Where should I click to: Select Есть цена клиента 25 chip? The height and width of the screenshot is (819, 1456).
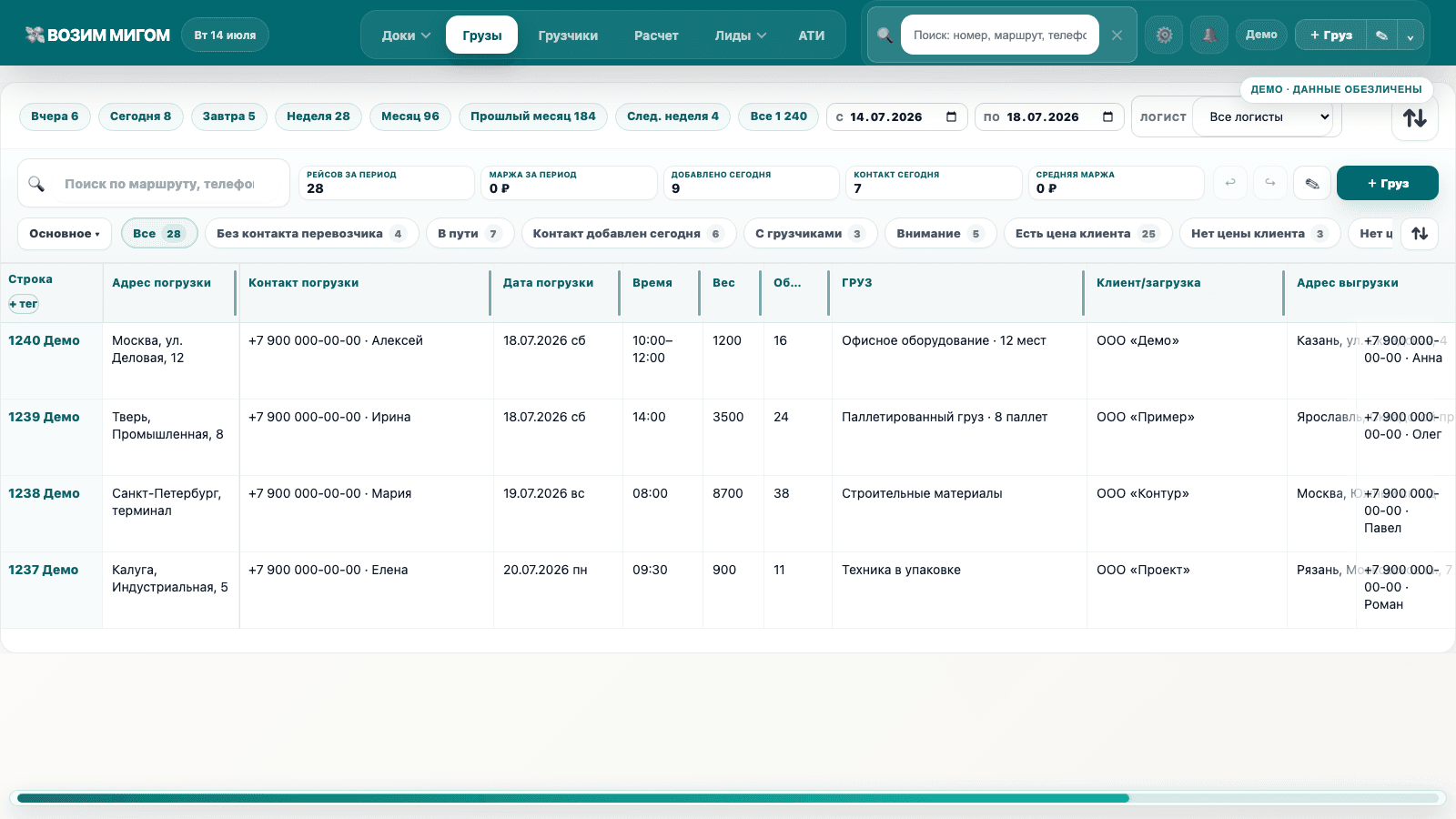[x=1087, y=234]
